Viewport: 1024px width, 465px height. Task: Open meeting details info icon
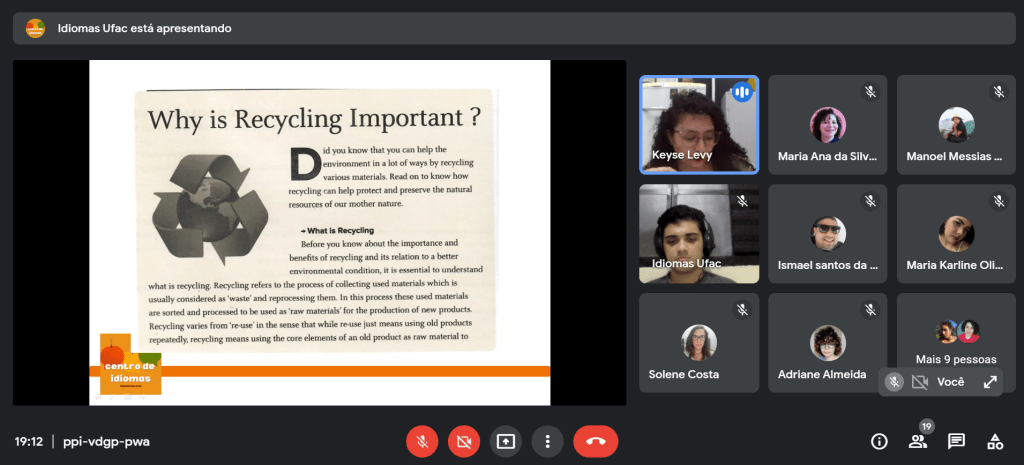tap(879, 441)
